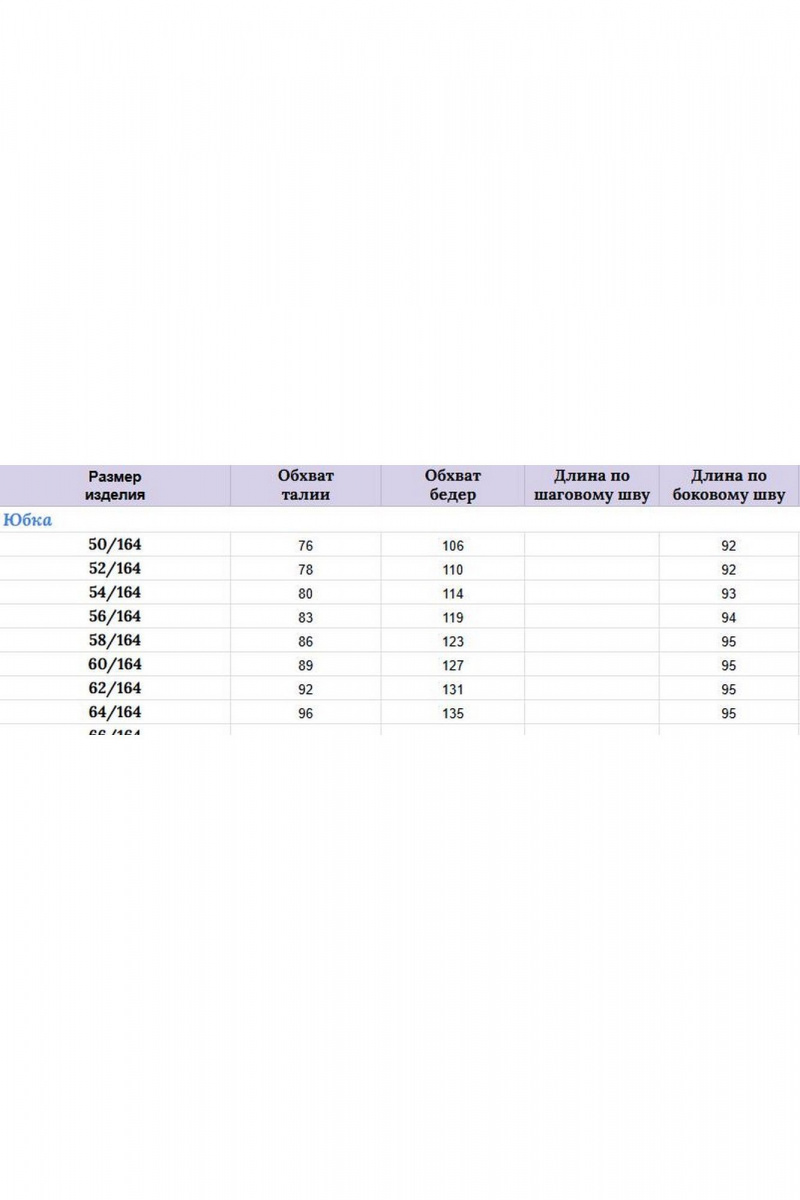Click the blue "Юбка" section label
Screen dimensions: 800x1200
28,520
